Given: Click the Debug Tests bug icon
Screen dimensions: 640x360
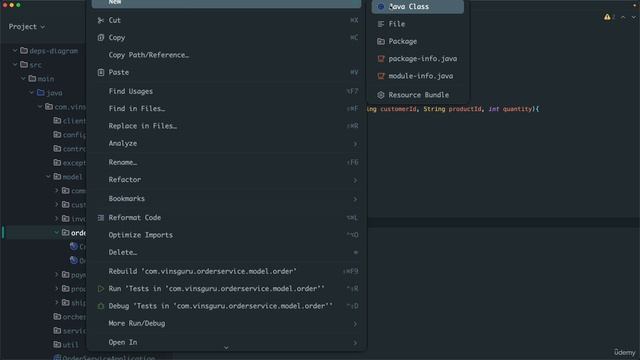Looking at the screenshot, I should coord(101,306).
